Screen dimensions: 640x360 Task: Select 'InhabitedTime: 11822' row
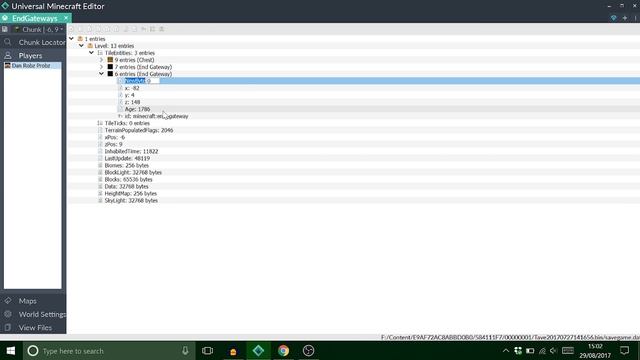pos(131,151)
